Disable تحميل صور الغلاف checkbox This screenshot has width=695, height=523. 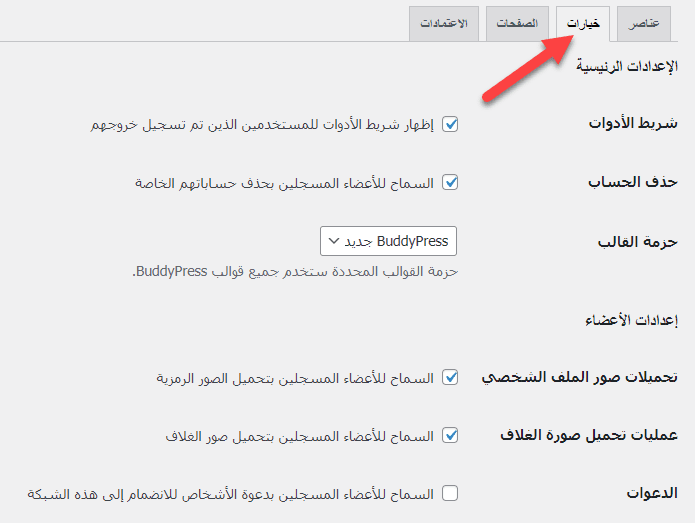coord(450,436)
